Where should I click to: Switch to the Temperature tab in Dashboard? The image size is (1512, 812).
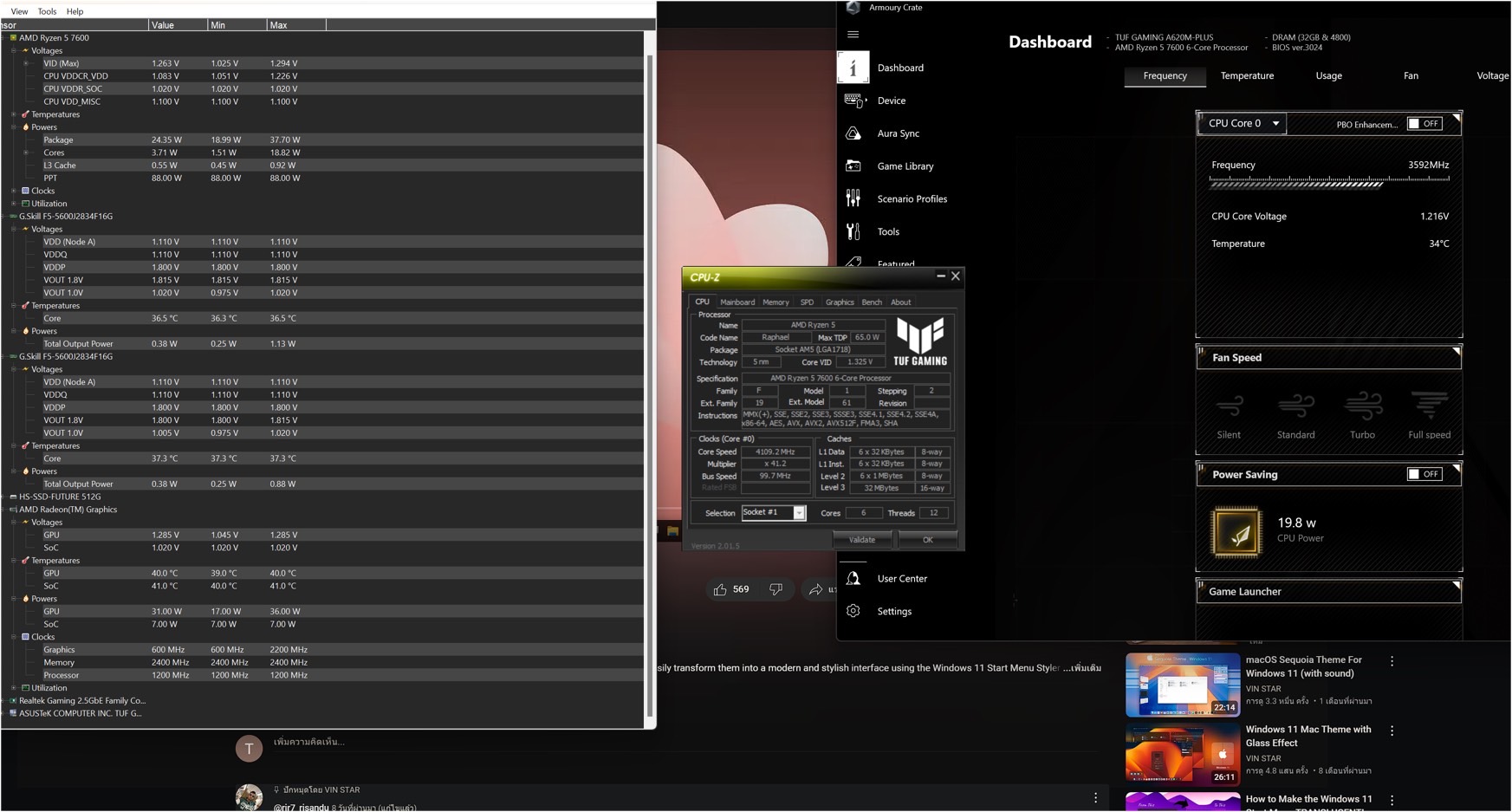1247,76
